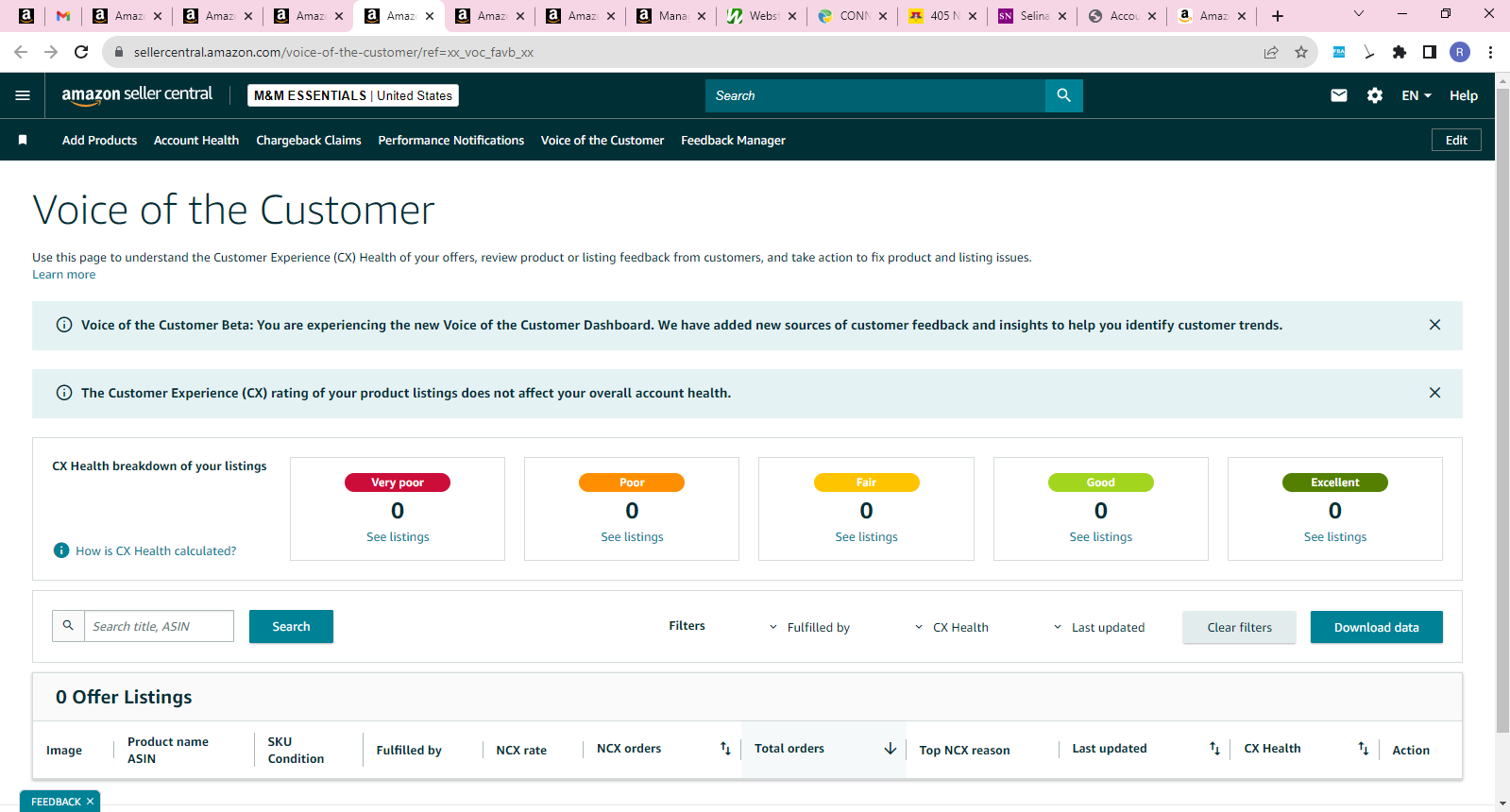The image size is (1510, 812).
Task: Sort by Last updated column arrows
Action: [x=1214, y=749]
